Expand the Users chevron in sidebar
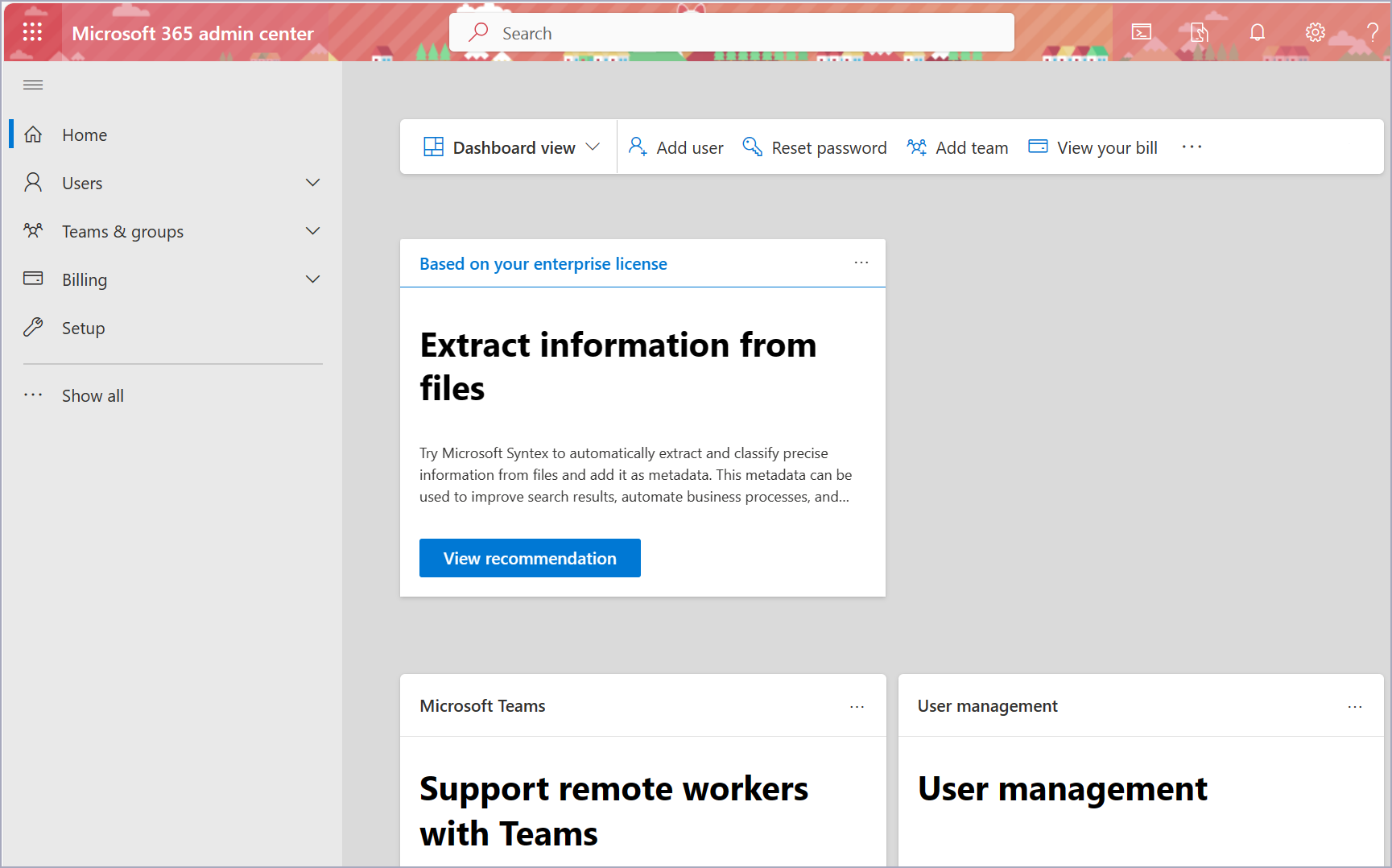1392x868 pixels. (313, 183)
